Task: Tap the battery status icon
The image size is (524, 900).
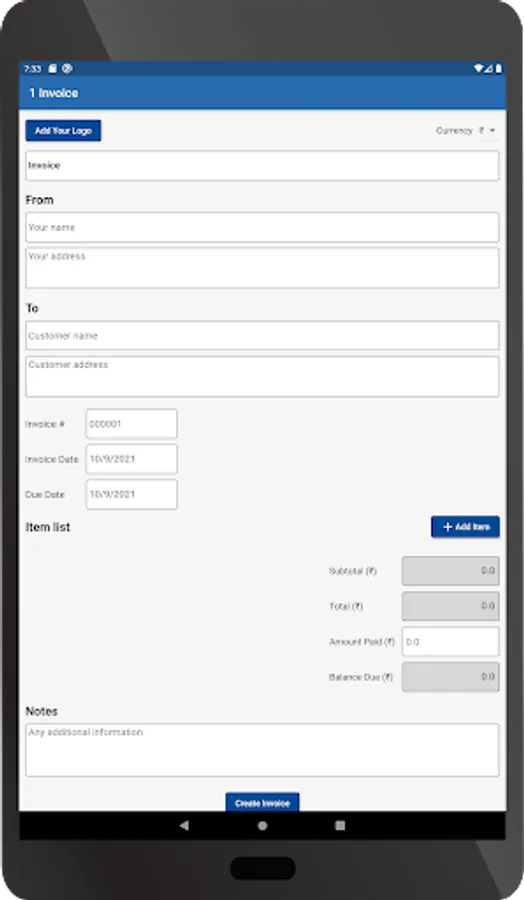Action: click(499, 68)
